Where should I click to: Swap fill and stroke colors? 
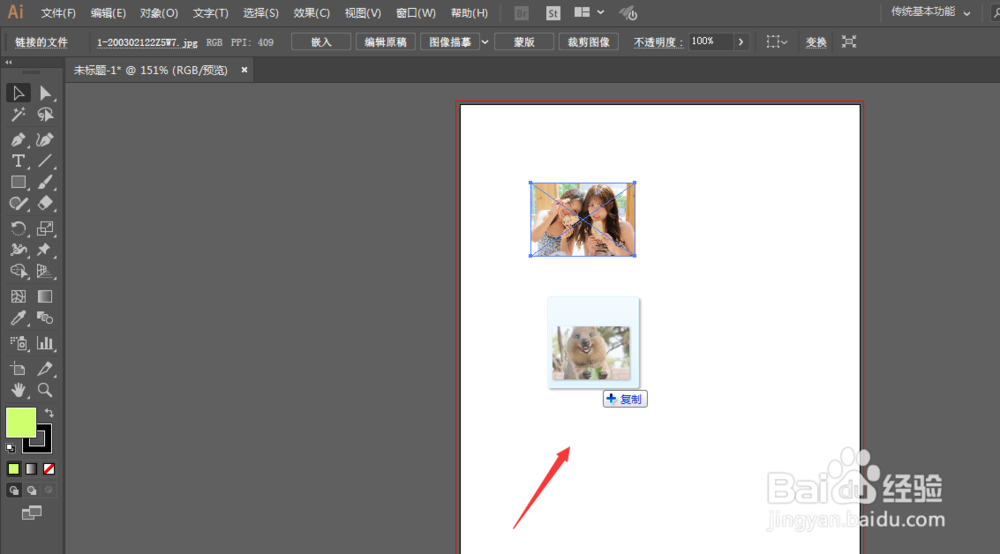[x=49, y=413]
